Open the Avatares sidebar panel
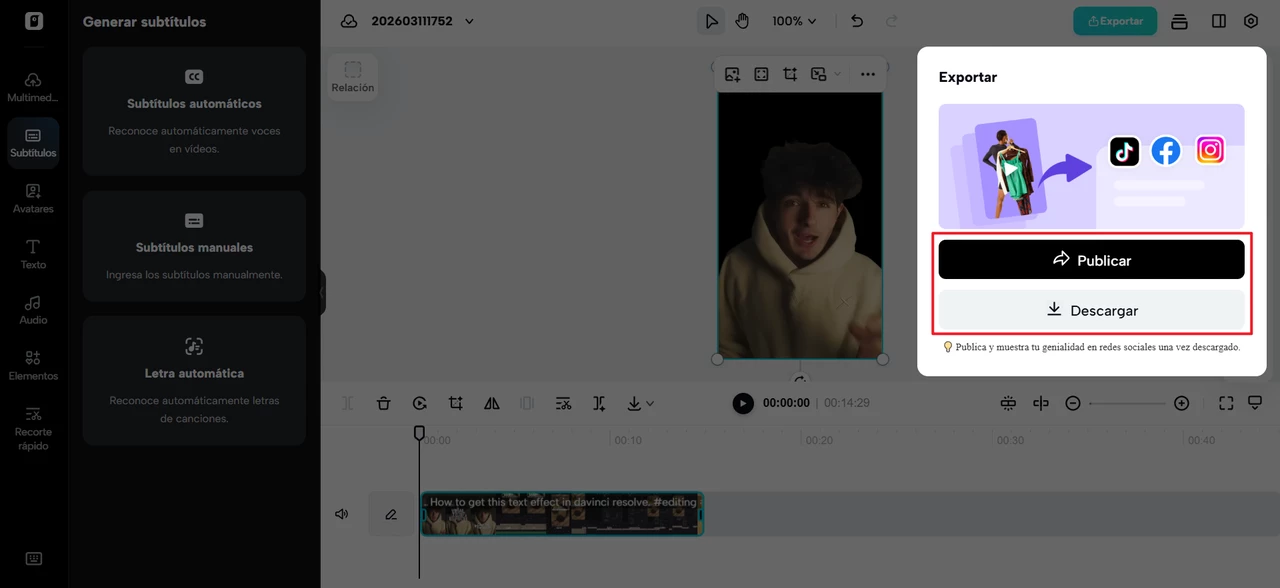The image size is (1280, 588). [x=33, y=198]
